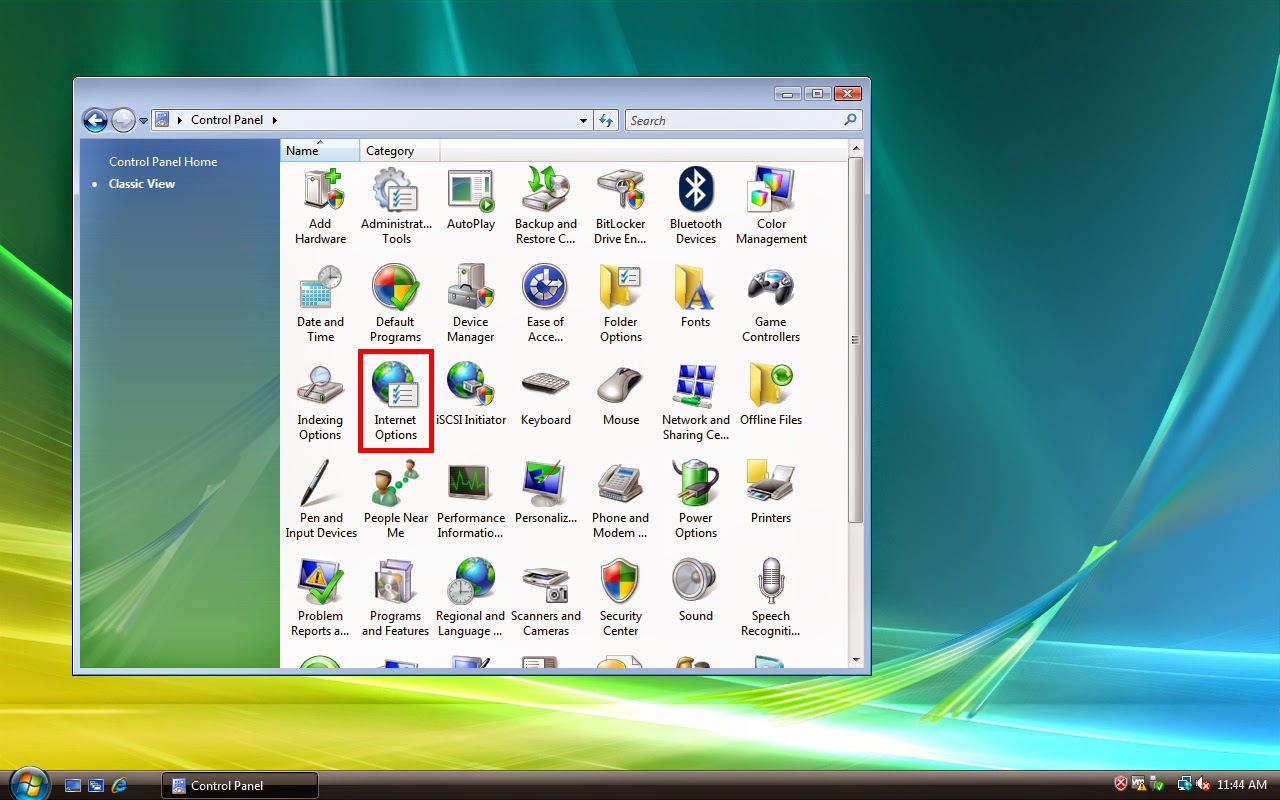Open the address bar history dropdown
Image resolution: width=1280 pixels, height=800 pixels.
(584, 121)
